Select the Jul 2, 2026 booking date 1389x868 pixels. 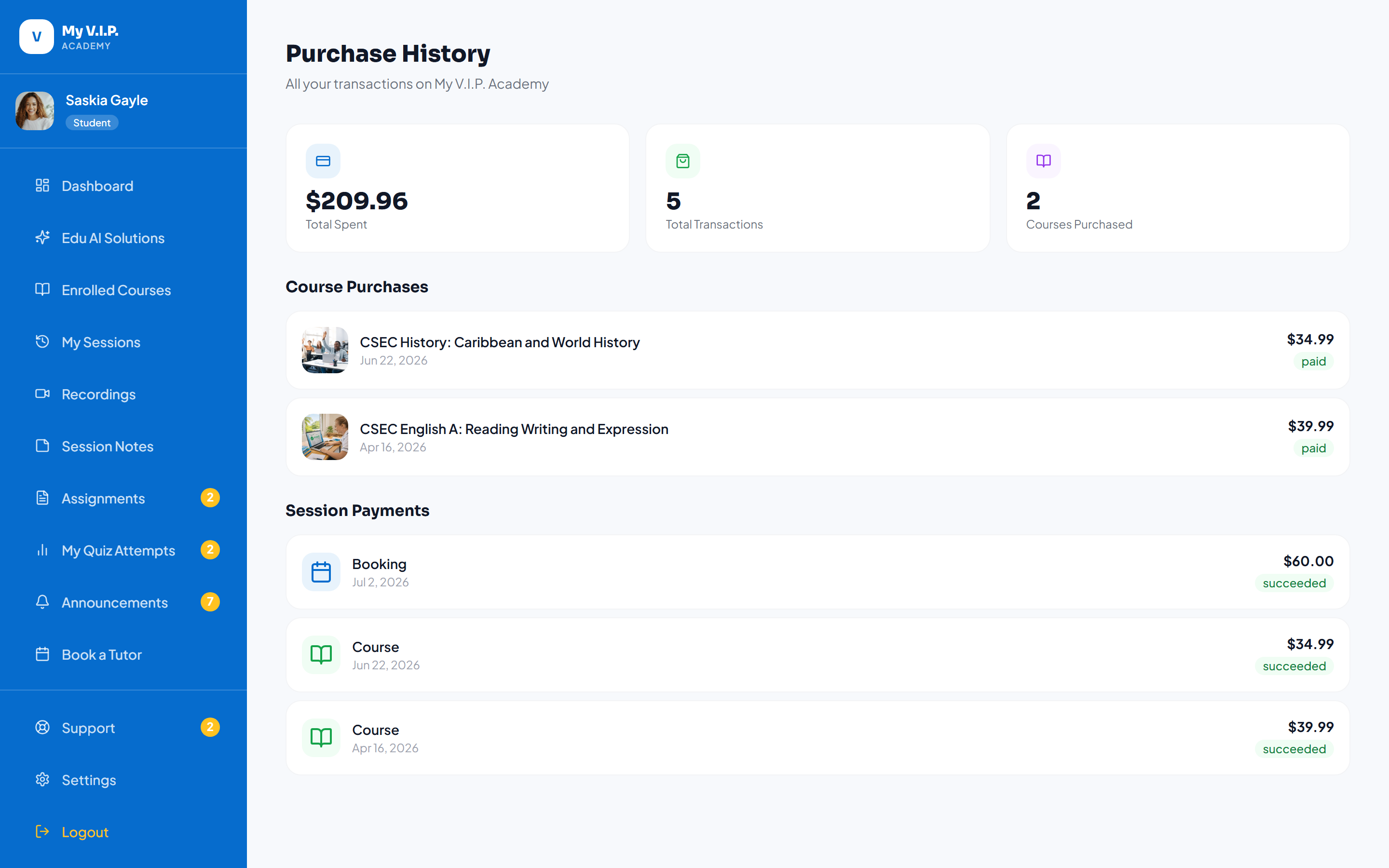380,582
